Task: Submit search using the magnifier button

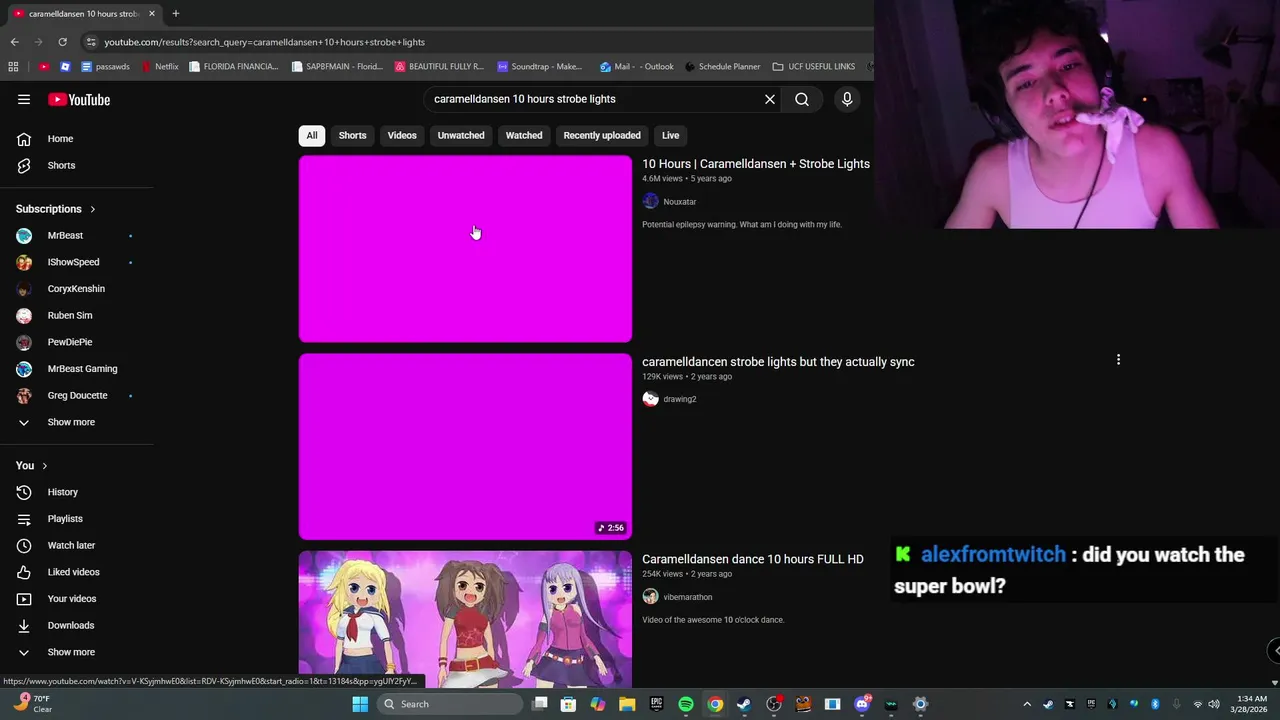Action: click(x=802, y=99)
